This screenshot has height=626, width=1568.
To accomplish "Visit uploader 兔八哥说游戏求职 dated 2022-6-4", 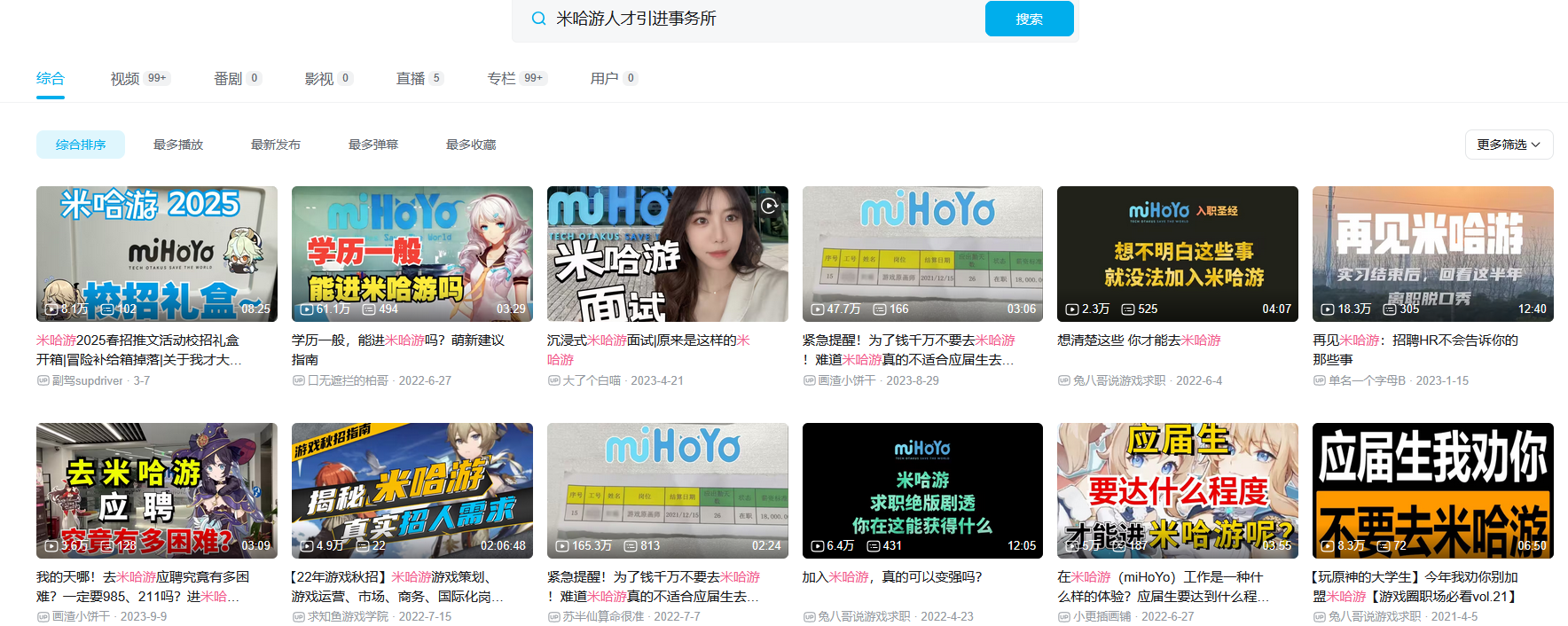I will pos(1119,380).
